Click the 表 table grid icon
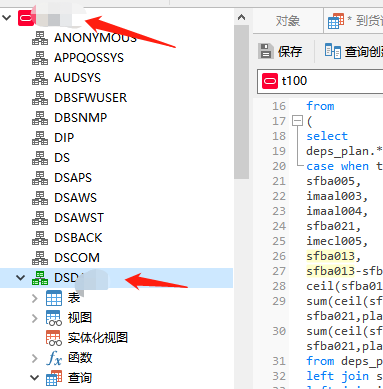 pyautogui.click(x=54, y=298)
